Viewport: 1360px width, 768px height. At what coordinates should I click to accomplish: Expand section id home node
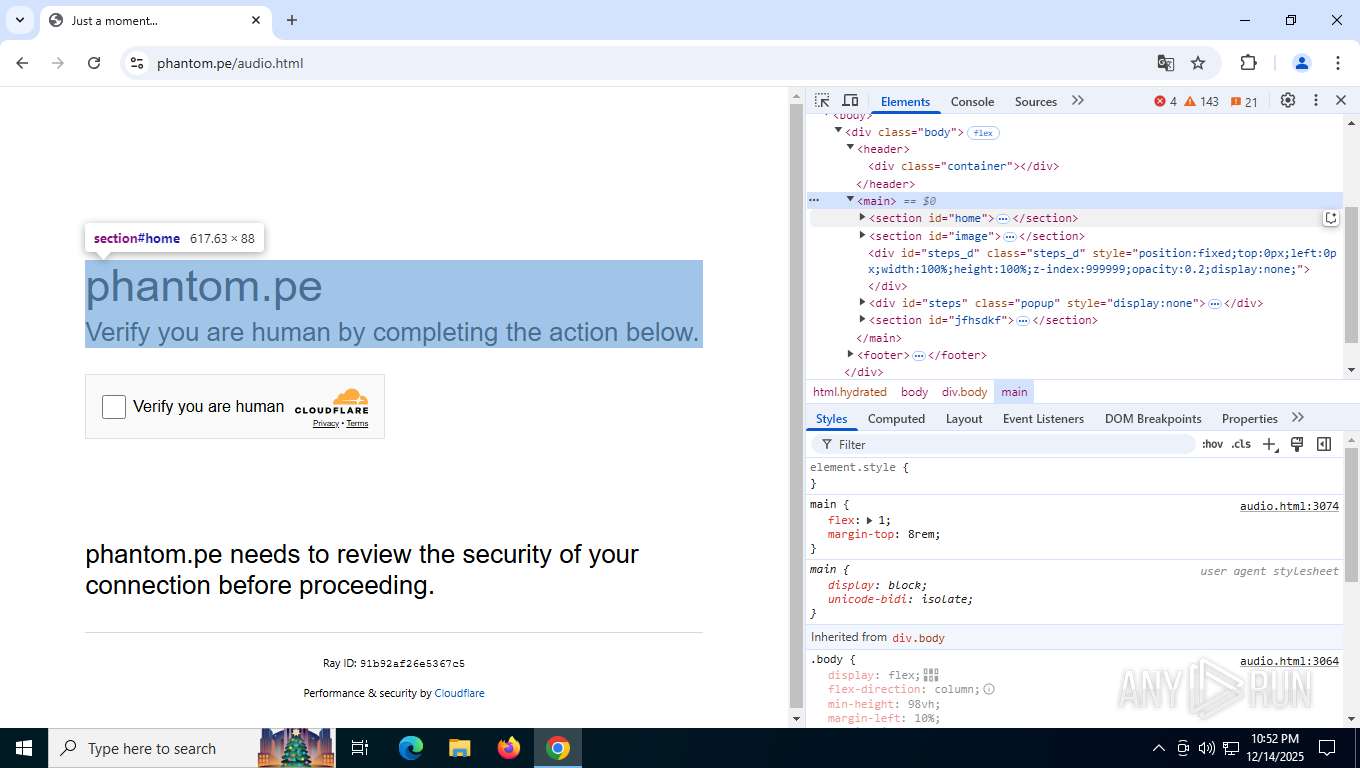point(862,217)
